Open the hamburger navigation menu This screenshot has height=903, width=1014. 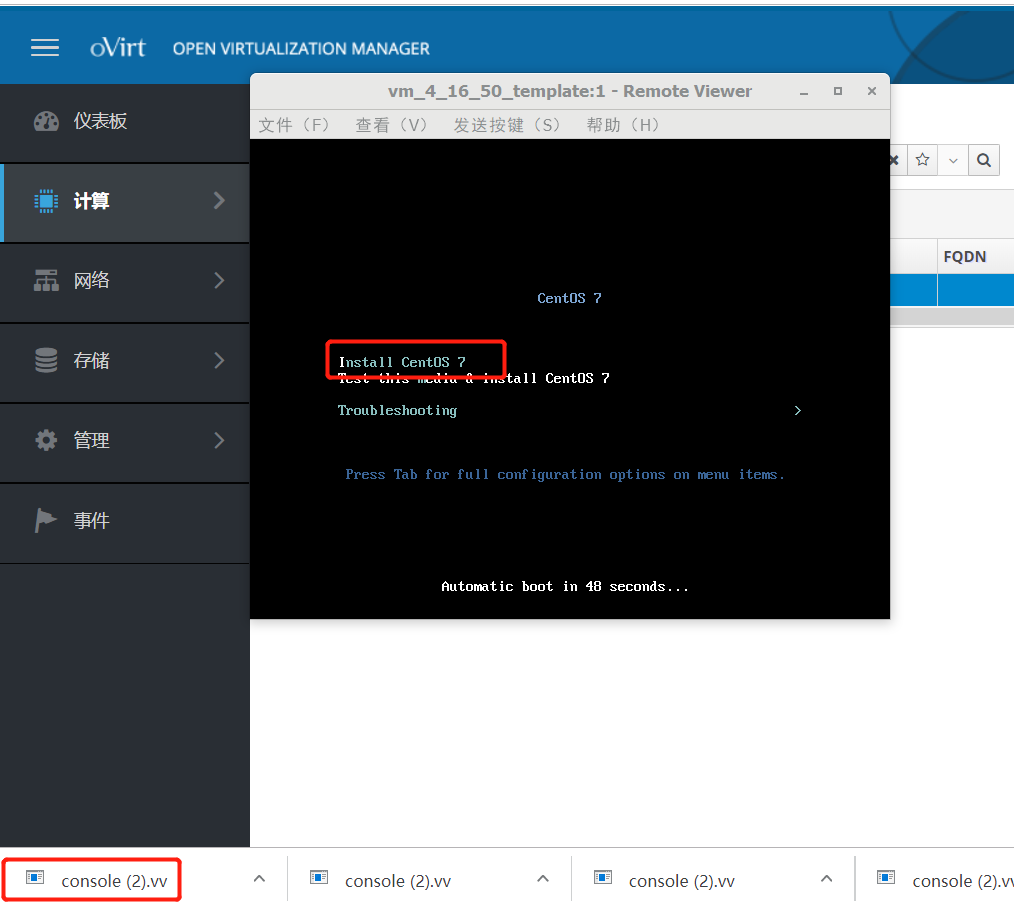(45, 48)
